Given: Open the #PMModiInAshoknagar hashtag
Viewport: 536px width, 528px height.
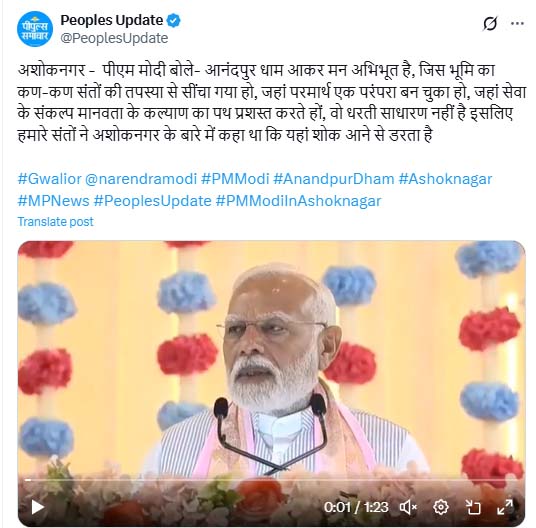Looking at the screenshot, I should pyautogui.click(x=298, y=201).
